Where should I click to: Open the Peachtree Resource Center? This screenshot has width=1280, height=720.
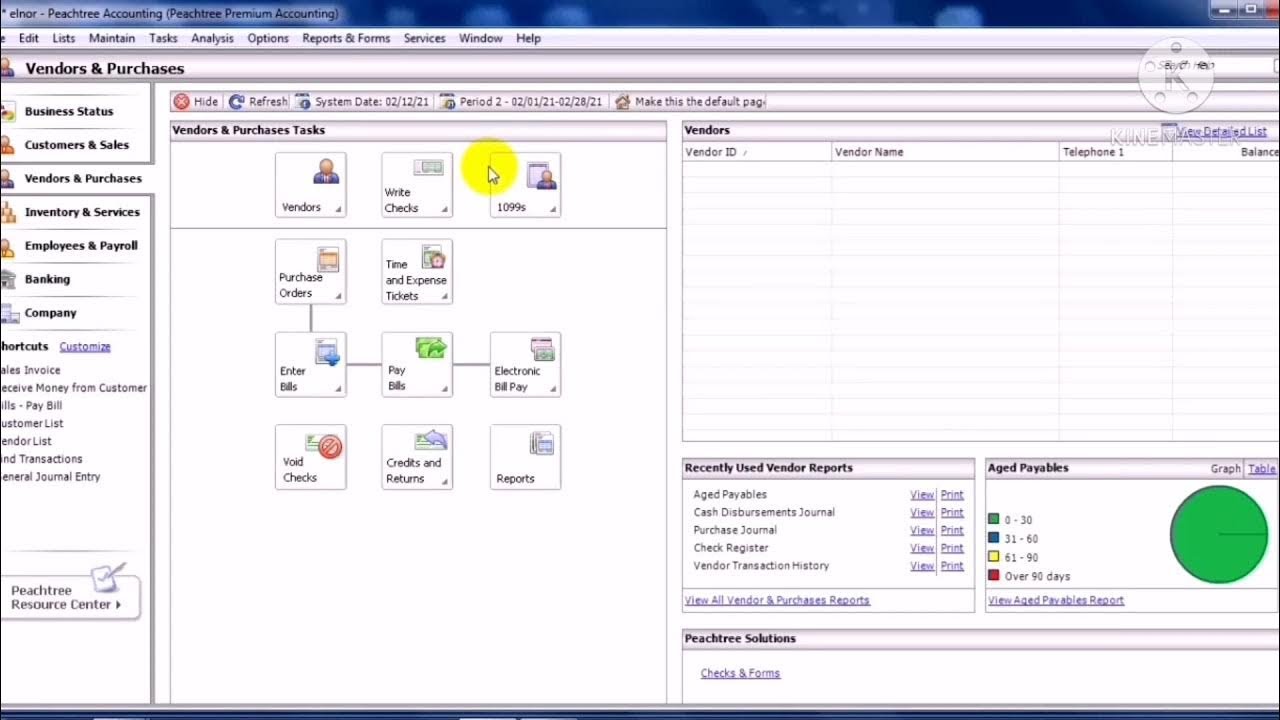tap(68, 597)
